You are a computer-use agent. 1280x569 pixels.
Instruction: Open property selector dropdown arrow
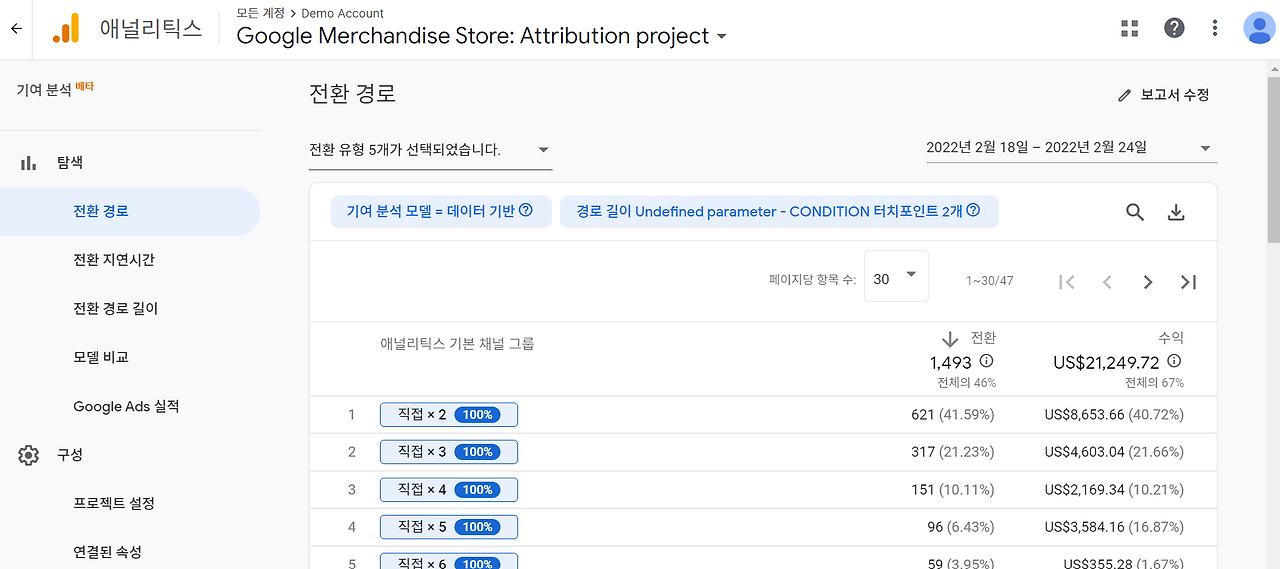click(x=721, y=37)
